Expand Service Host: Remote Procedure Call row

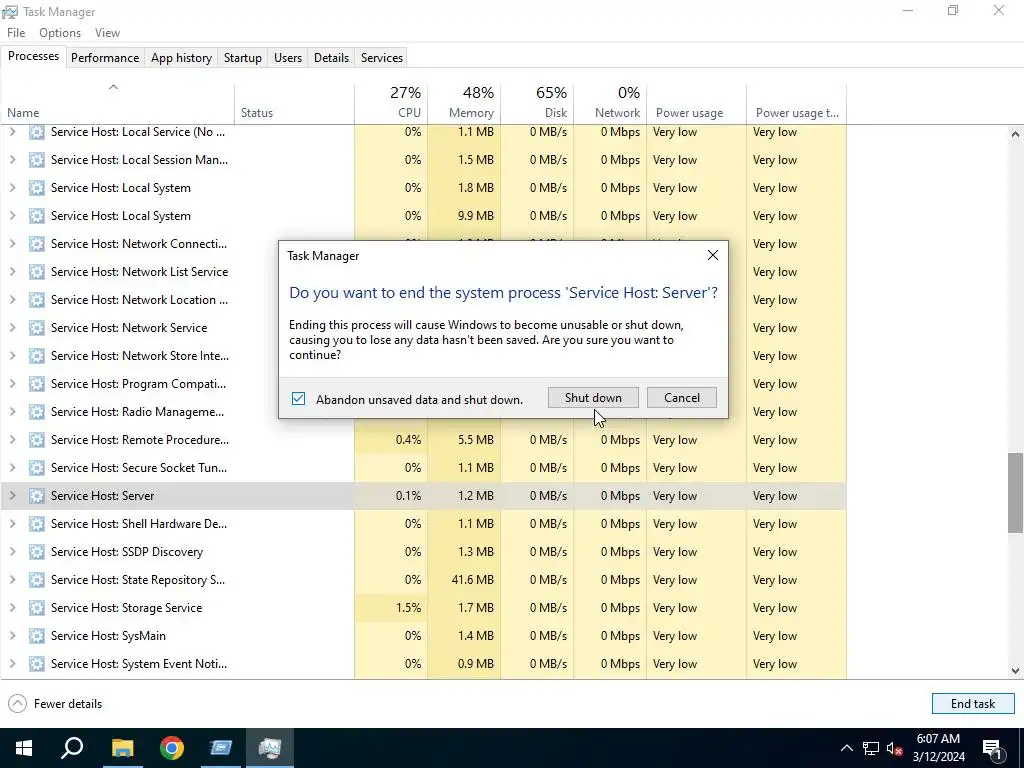[x=12, y=440]
